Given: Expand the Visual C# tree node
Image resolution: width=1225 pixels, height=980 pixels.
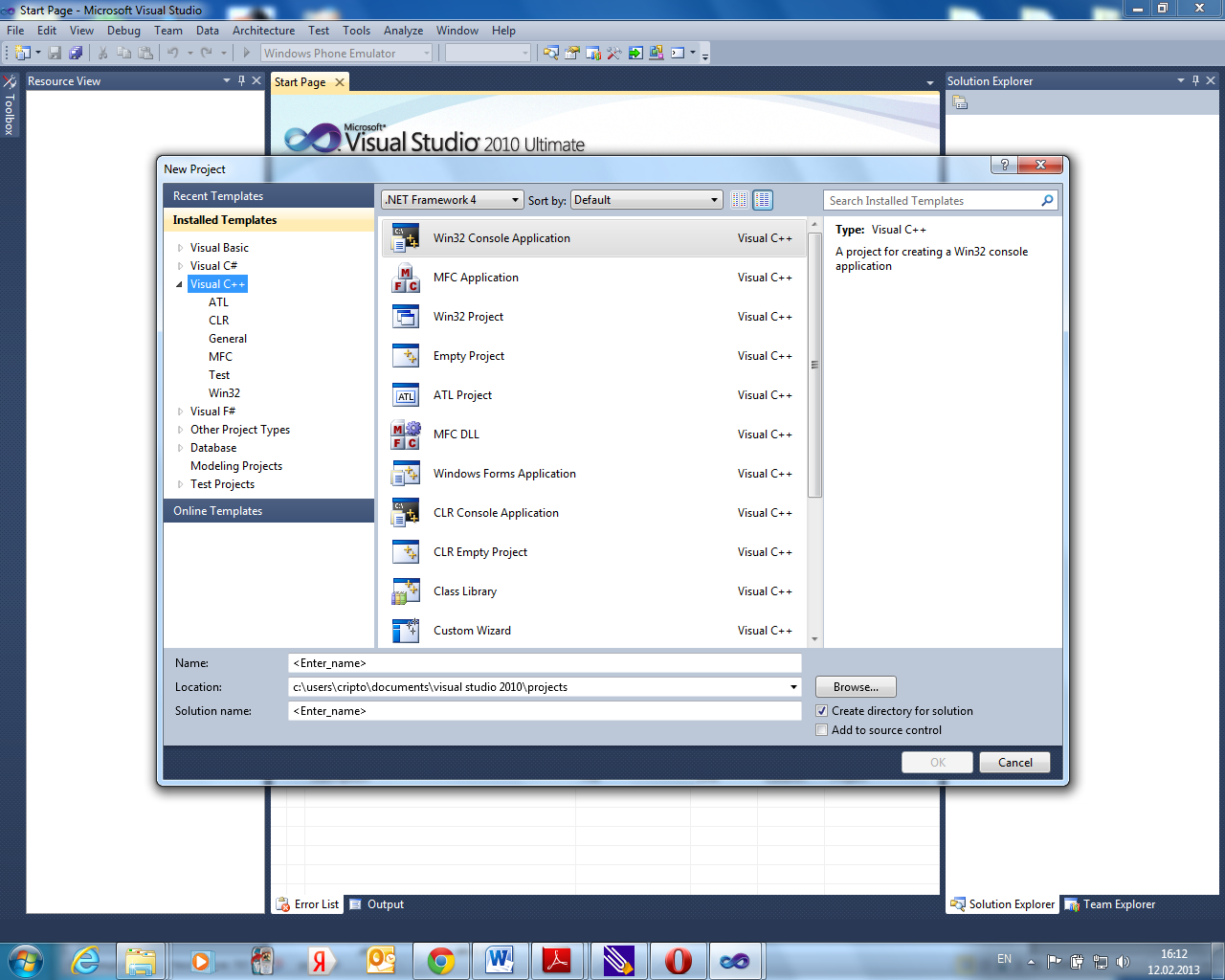Looking at the screenshot, I should click(x=180, y=266).
